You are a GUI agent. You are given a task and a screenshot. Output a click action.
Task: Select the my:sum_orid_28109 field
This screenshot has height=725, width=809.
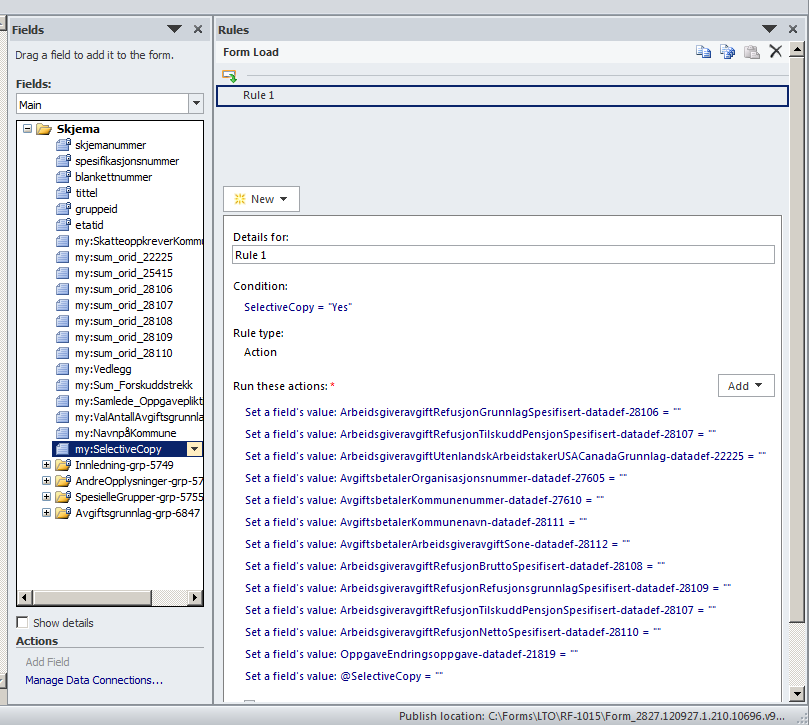click(x=124, y=337)
